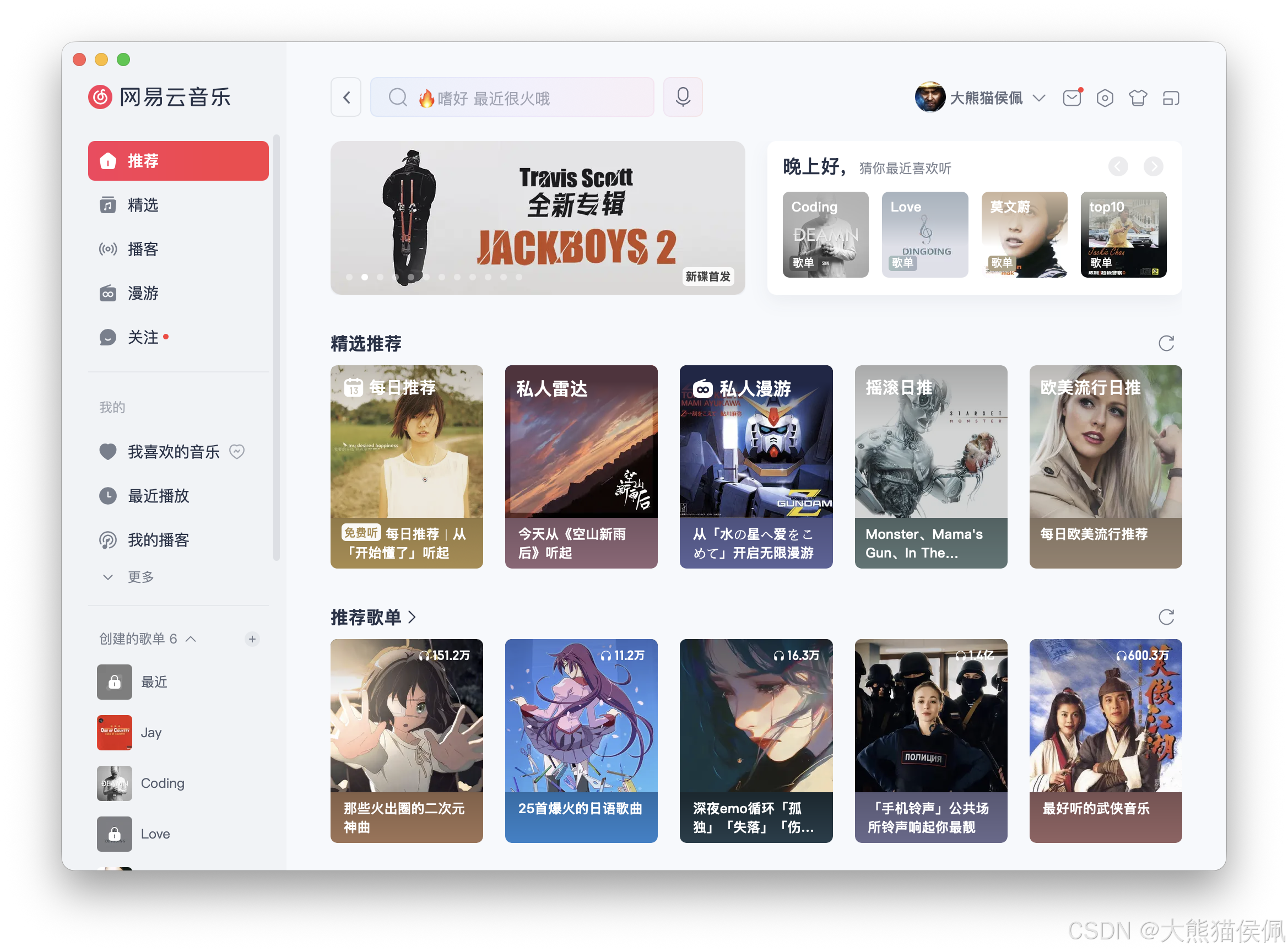Click the search magnifier icon
Screen dimensions: 1288x952
[398, 98]
